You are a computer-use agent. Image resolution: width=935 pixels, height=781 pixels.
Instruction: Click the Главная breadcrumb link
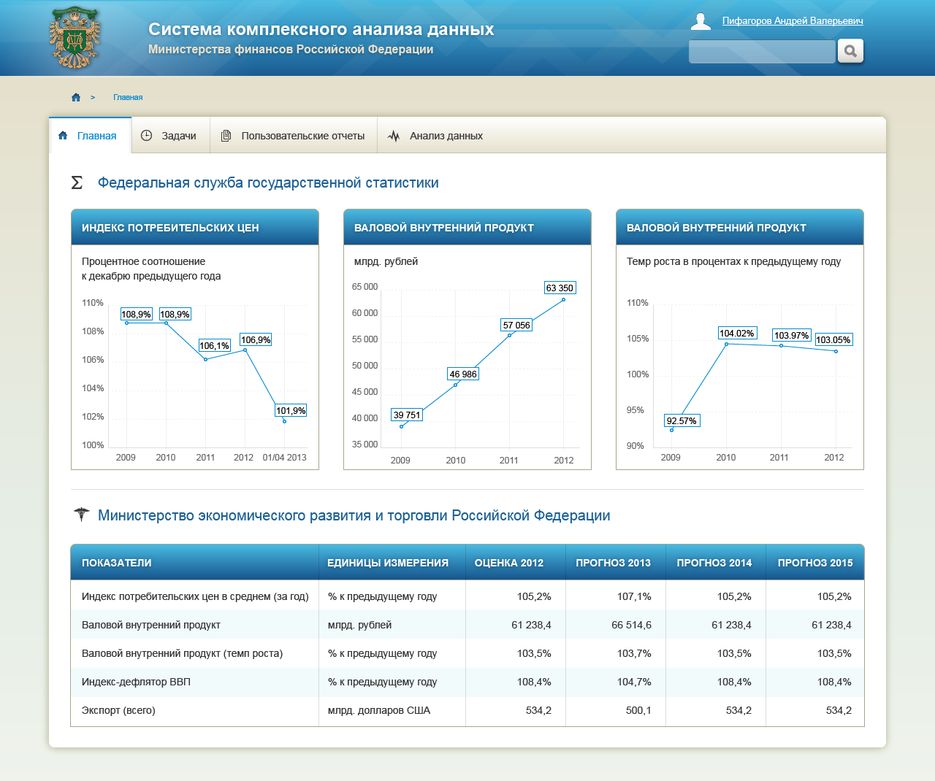(128, 97)
